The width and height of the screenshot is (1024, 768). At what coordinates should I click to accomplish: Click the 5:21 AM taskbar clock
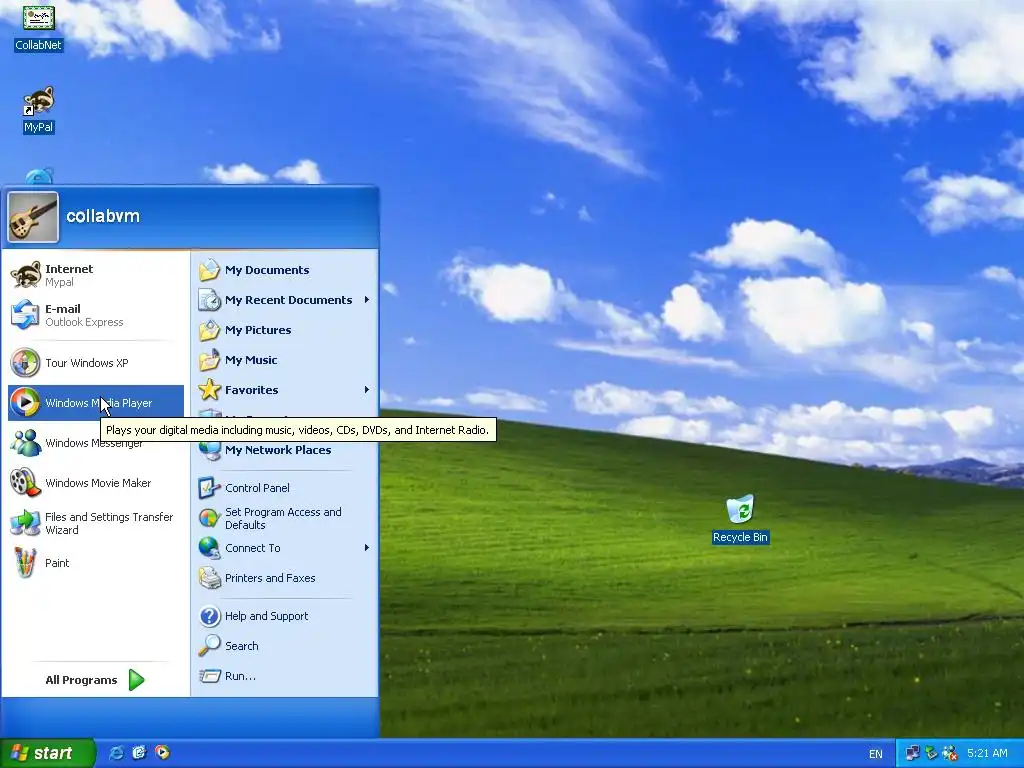[987, 753]
